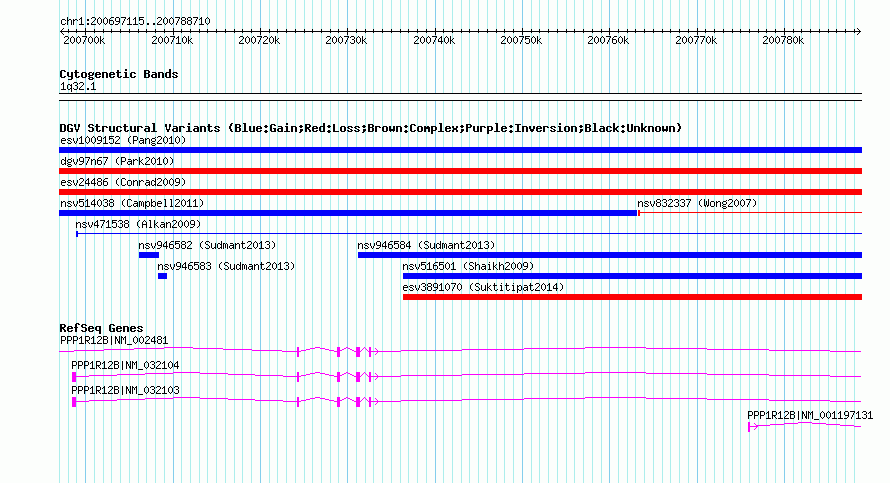Viewport: 890px width, 483px height.
Task: Click the PPP1R12B|NM_002481 gene label
Action: (114, 341)
